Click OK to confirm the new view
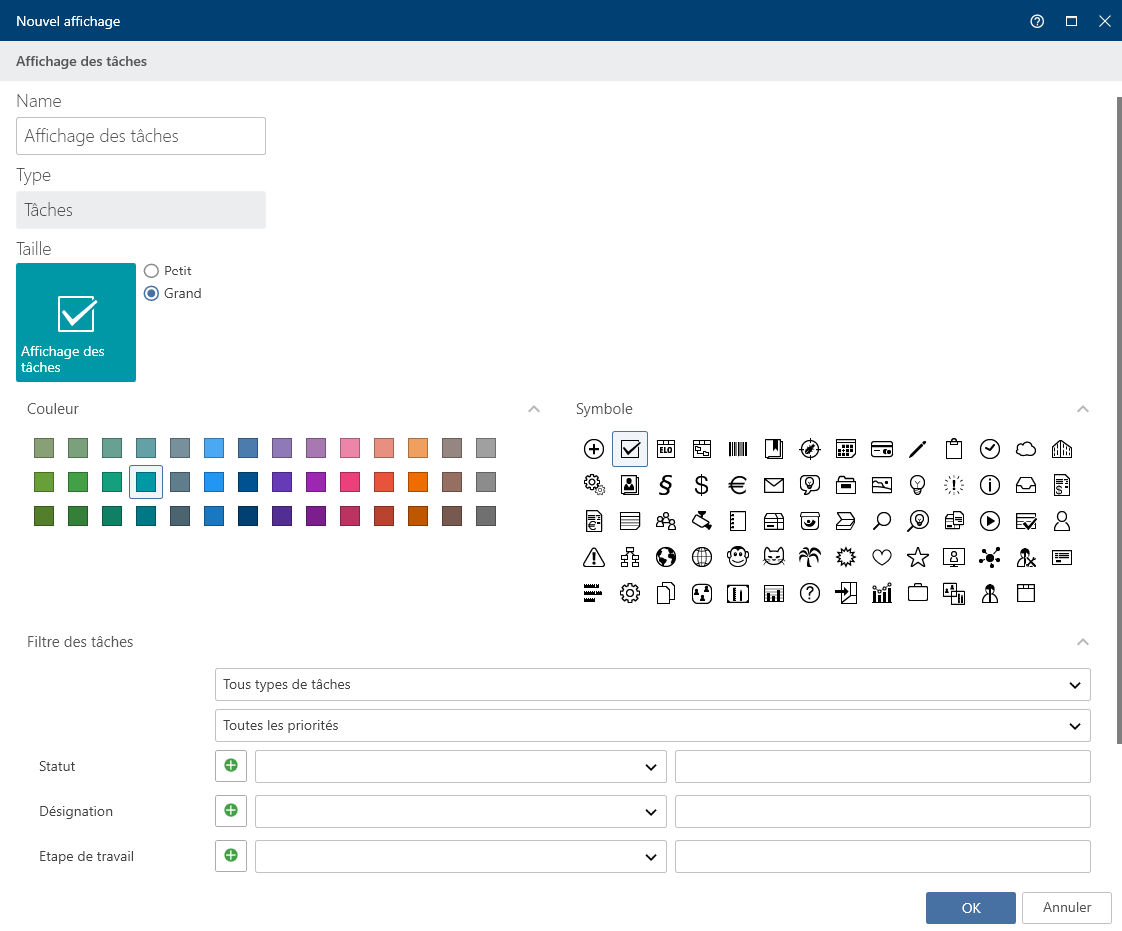 click(970, 908)
